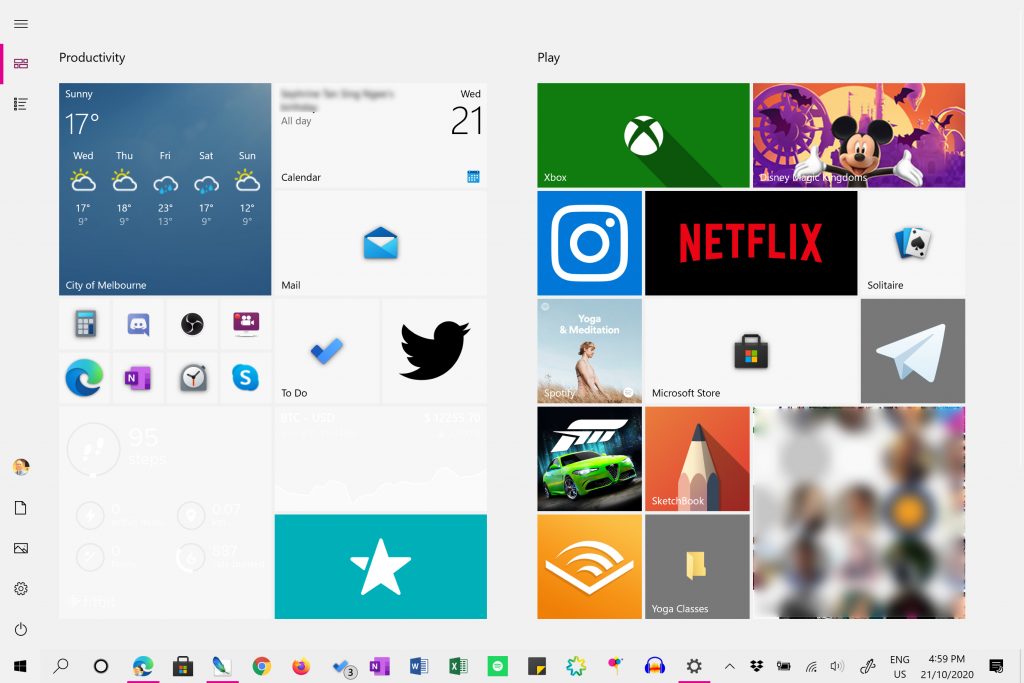Open the Mail tile

click(381, 243)
